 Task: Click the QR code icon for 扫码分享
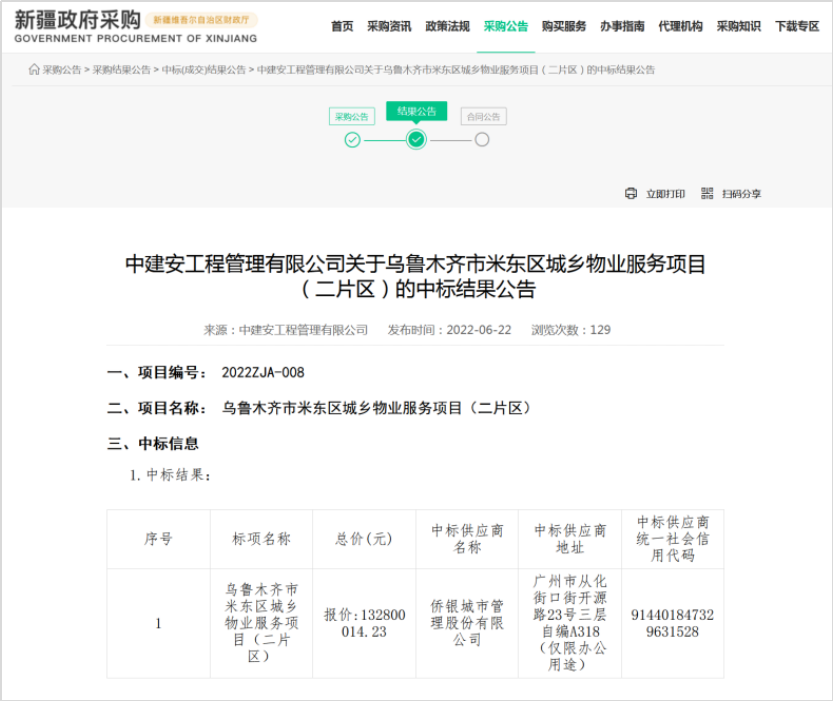(x=707, y=193)
